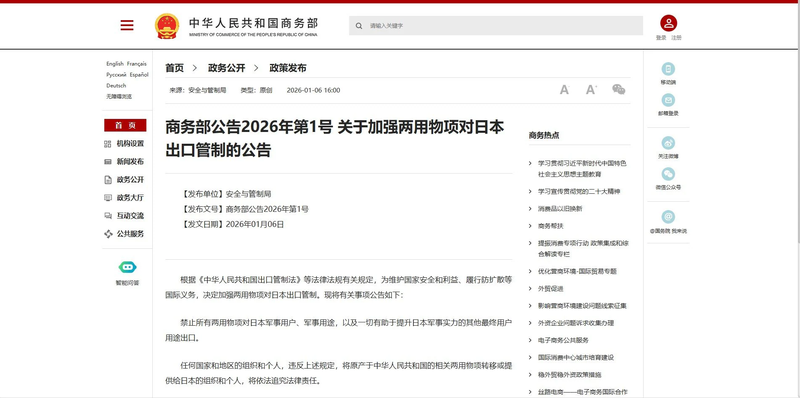This screenshot has width=800, height=398.
Task: Click the larger font size A+ icon
Action: [591, 90]
